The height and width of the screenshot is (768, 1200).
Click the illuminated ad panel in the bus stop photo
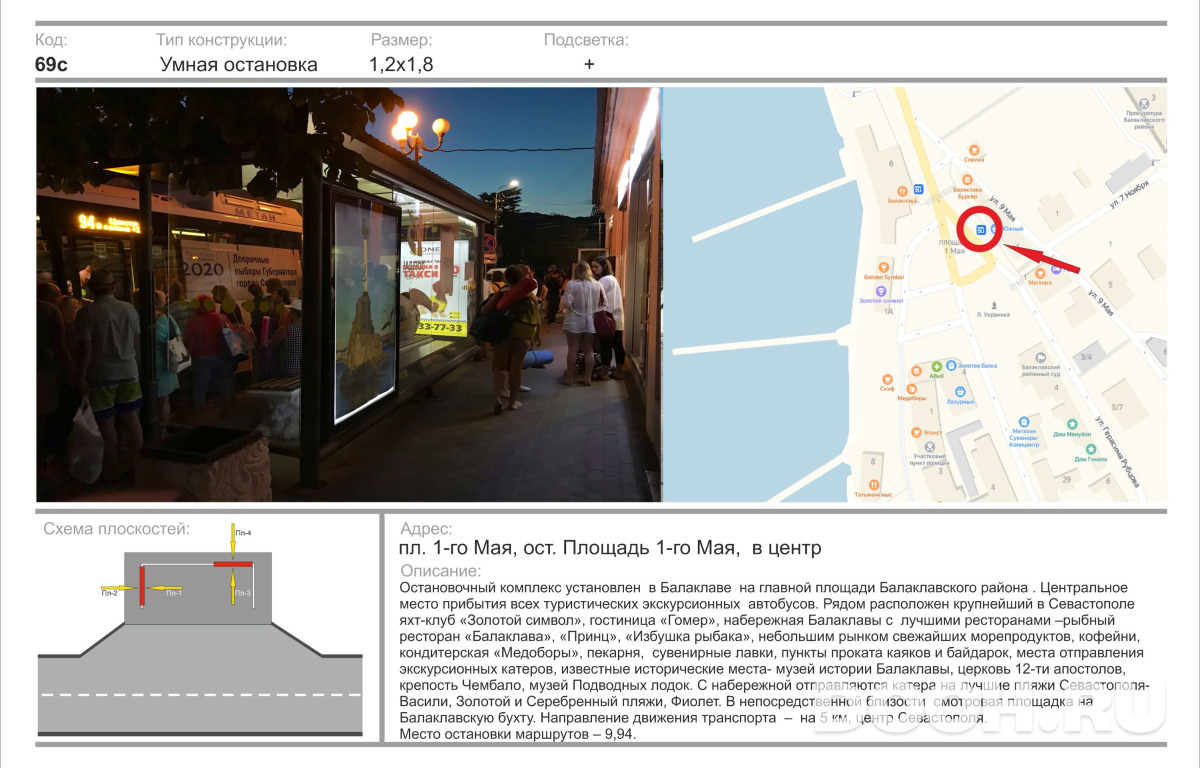coord(366,300)
